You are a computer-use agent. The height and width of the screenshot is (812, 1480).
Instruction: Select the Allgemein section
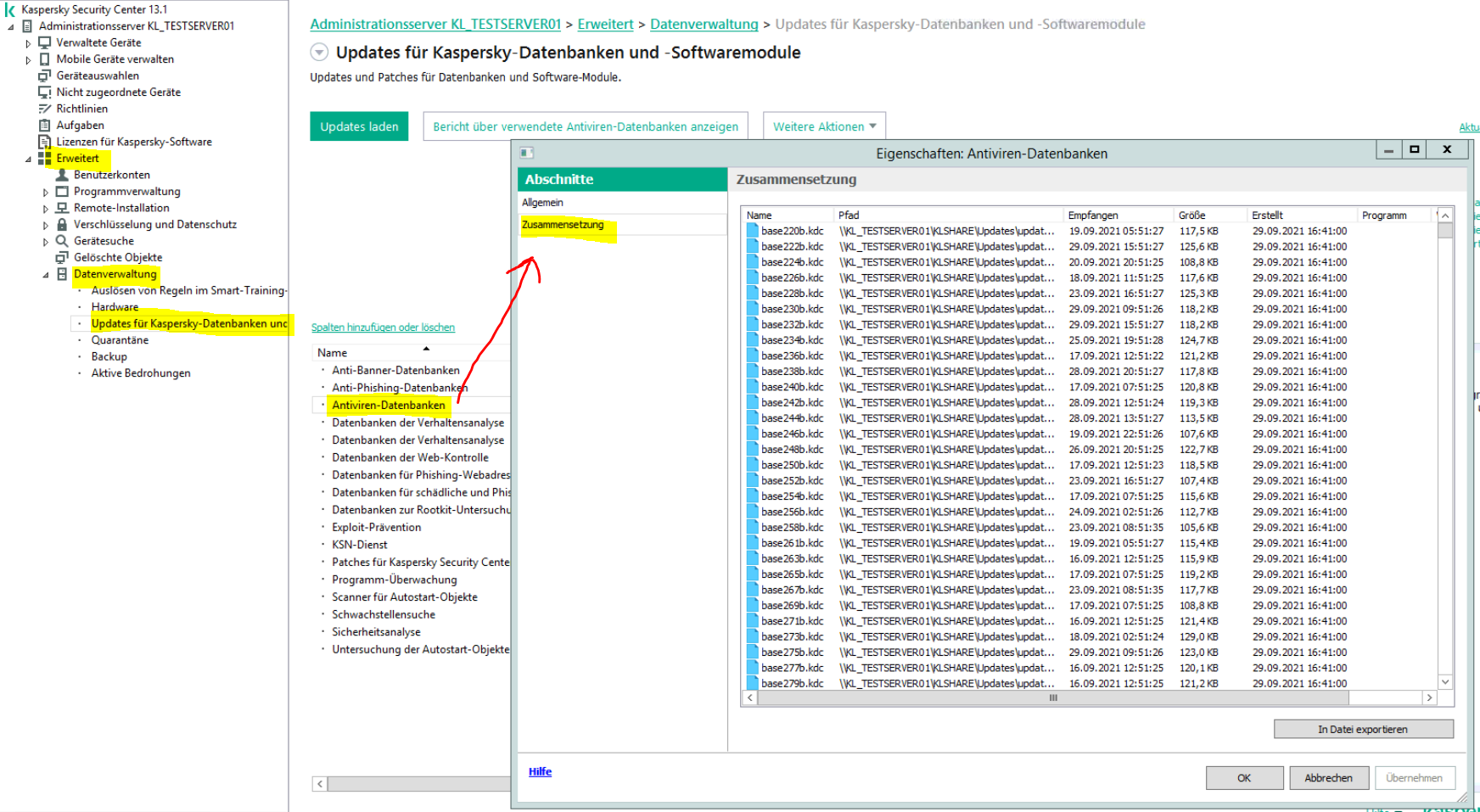(x=542, y=203)
